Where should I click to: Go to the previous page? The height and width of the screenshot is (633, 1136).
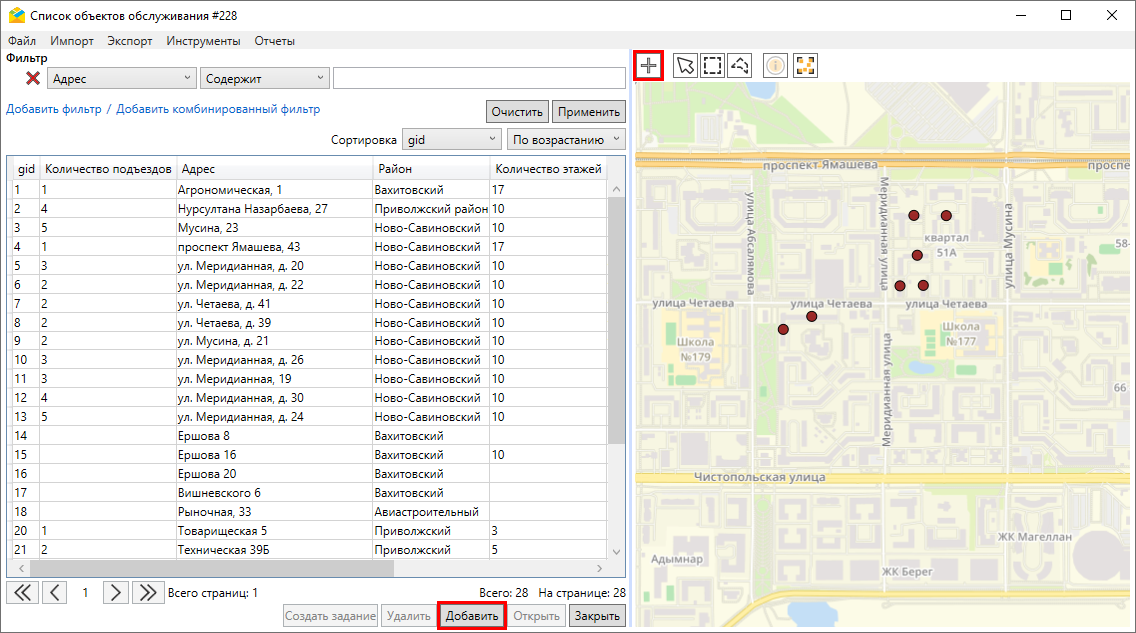click(x=54, y=592)
